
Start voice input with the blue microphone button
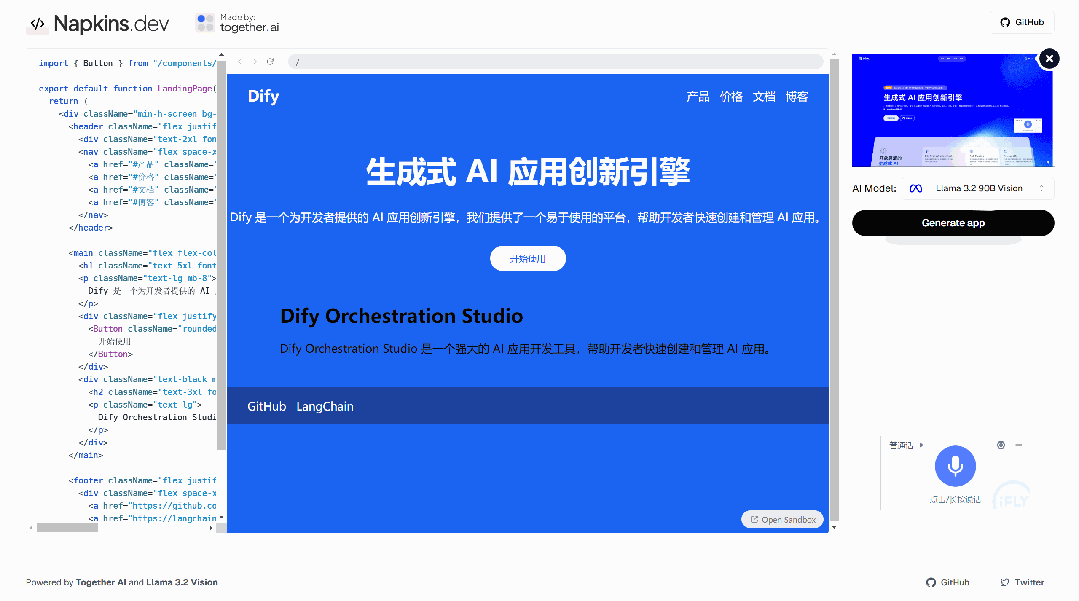[x=955, y=466]
